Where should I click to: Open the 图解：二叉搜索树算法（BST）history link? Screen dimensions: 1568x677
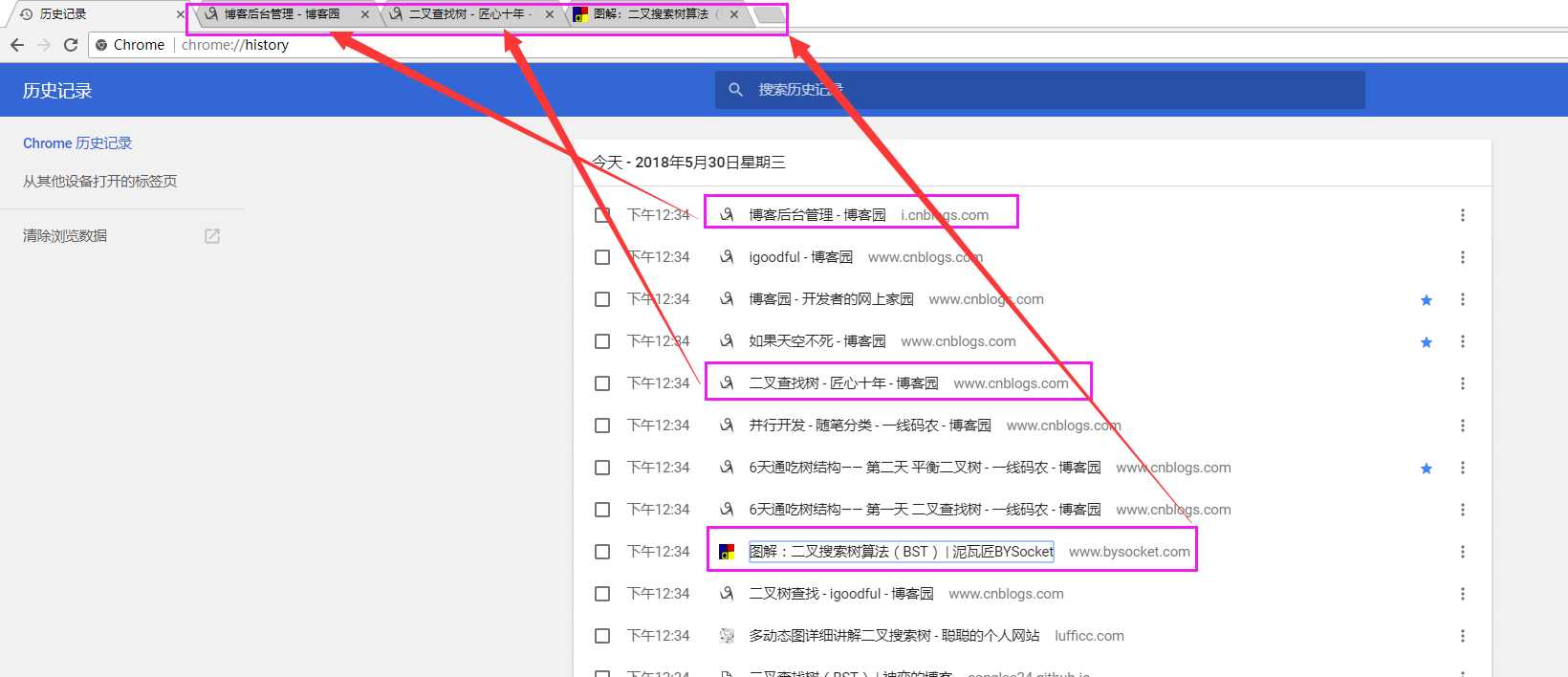pyautogui.click(x=901, y=552)
